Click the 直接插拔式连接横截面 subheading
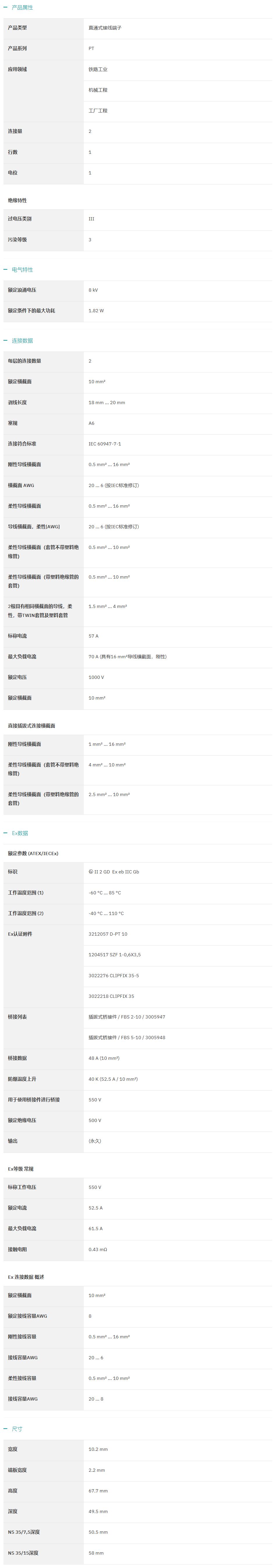 point(32,726)
